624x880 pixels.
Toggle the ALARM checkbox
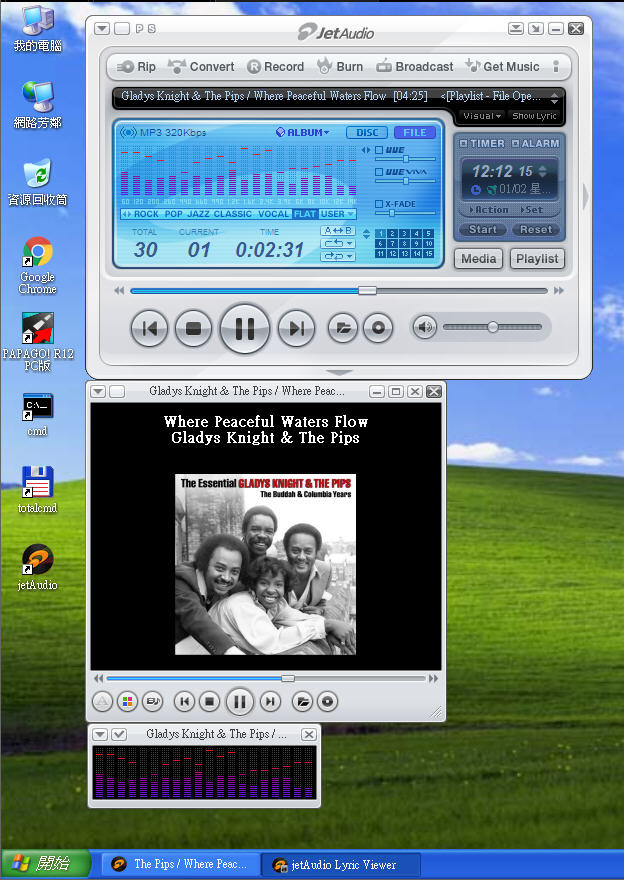click(515, 144)
